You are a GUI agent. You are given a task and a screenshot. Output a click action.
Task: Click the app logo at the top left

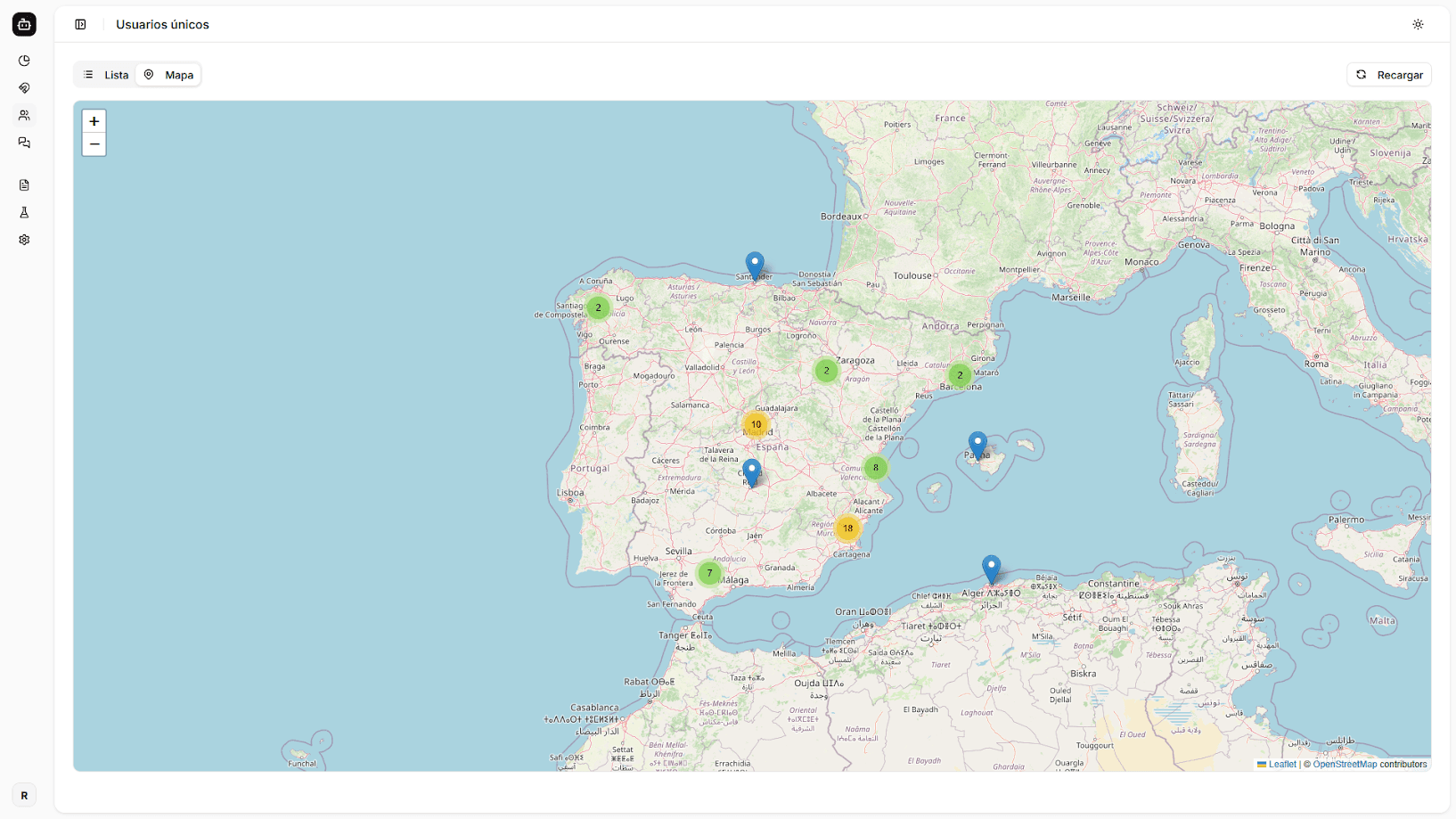[24, 24]
